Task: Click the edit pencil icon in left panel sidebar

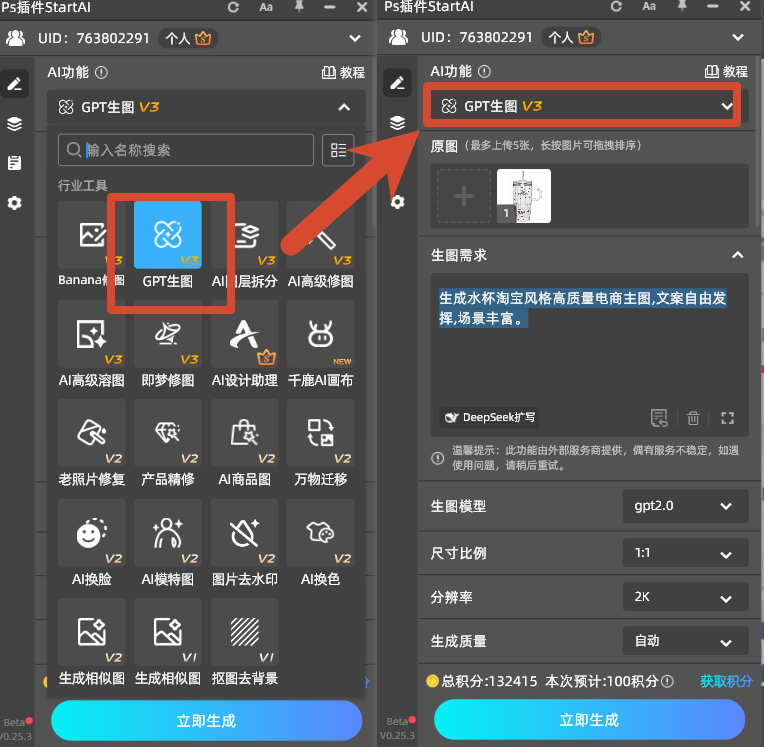Action: (15, 84)
